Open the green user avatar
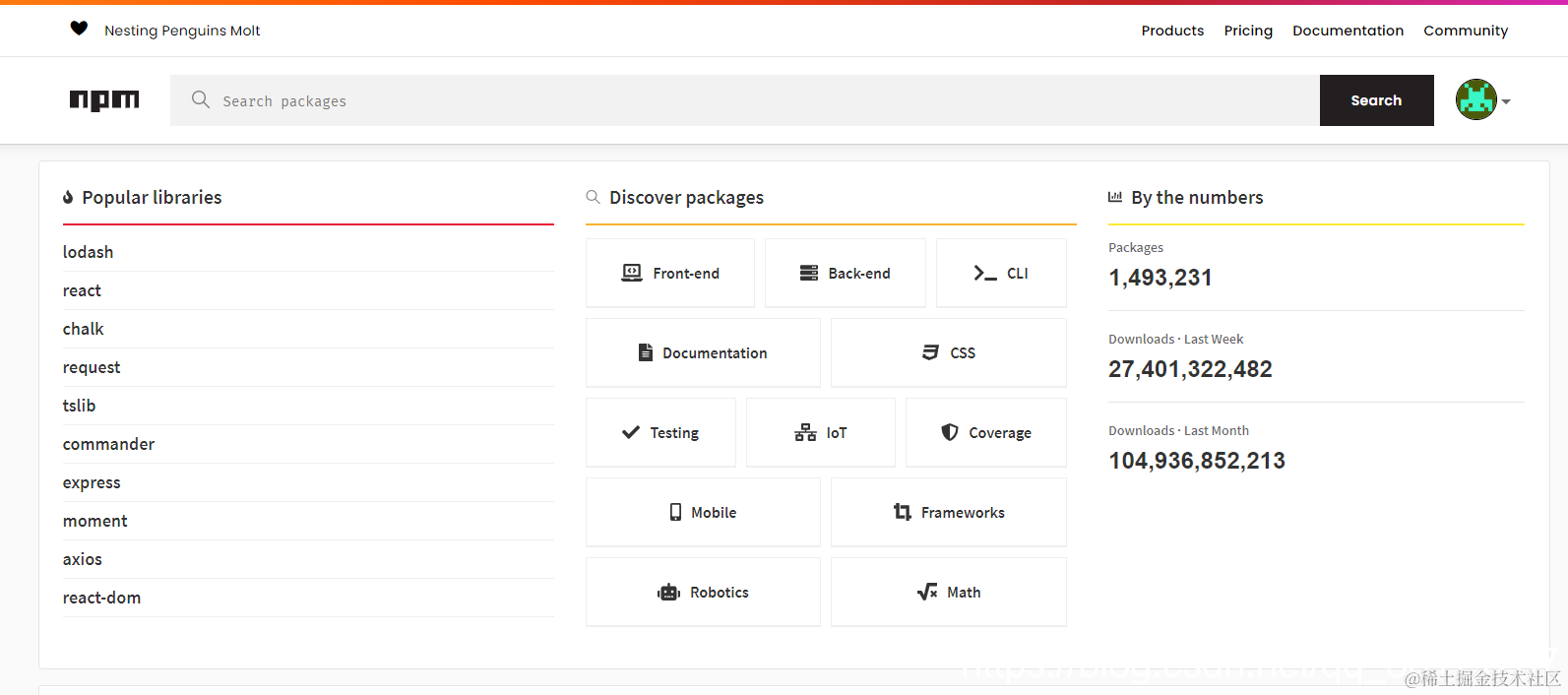1568x695 pixels. click(x=1475, y=99)
